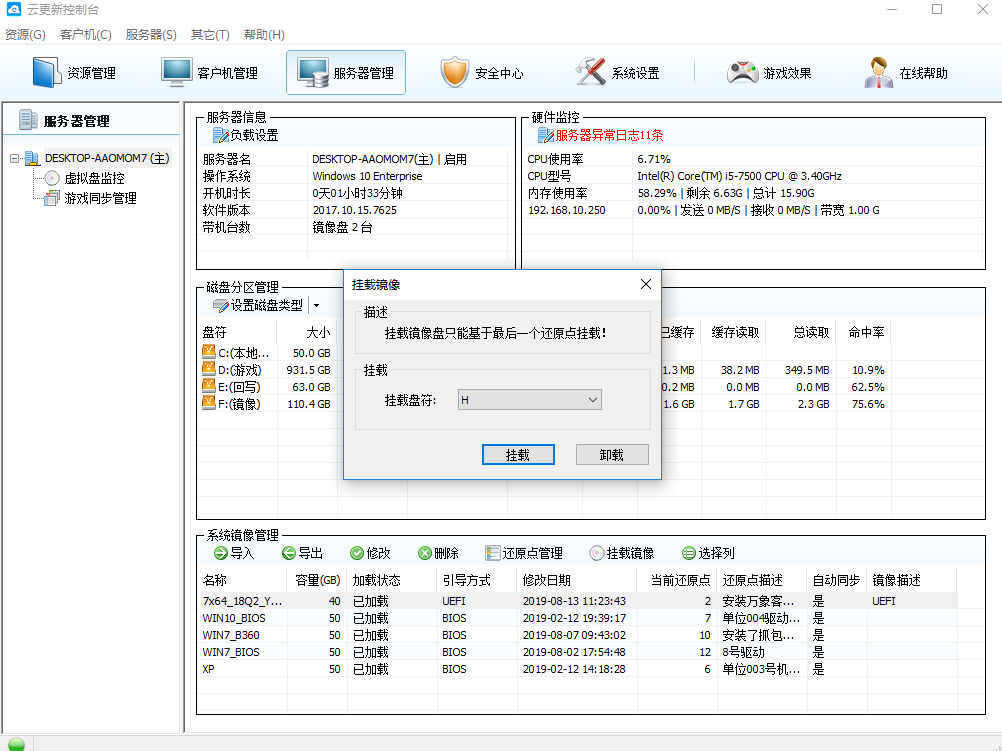This screenshot has width=1002, height=751.
Task: Open 在线帮助 person icon
Action: (x=879, y=72)
